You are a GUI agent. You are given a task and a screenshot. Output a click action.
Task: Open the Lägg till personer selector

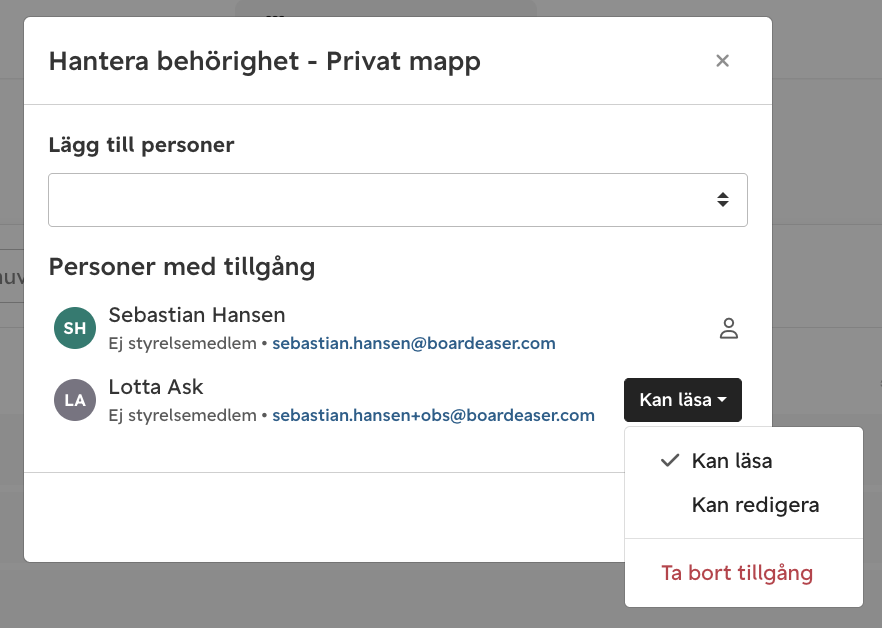click(x=398, y=200)
